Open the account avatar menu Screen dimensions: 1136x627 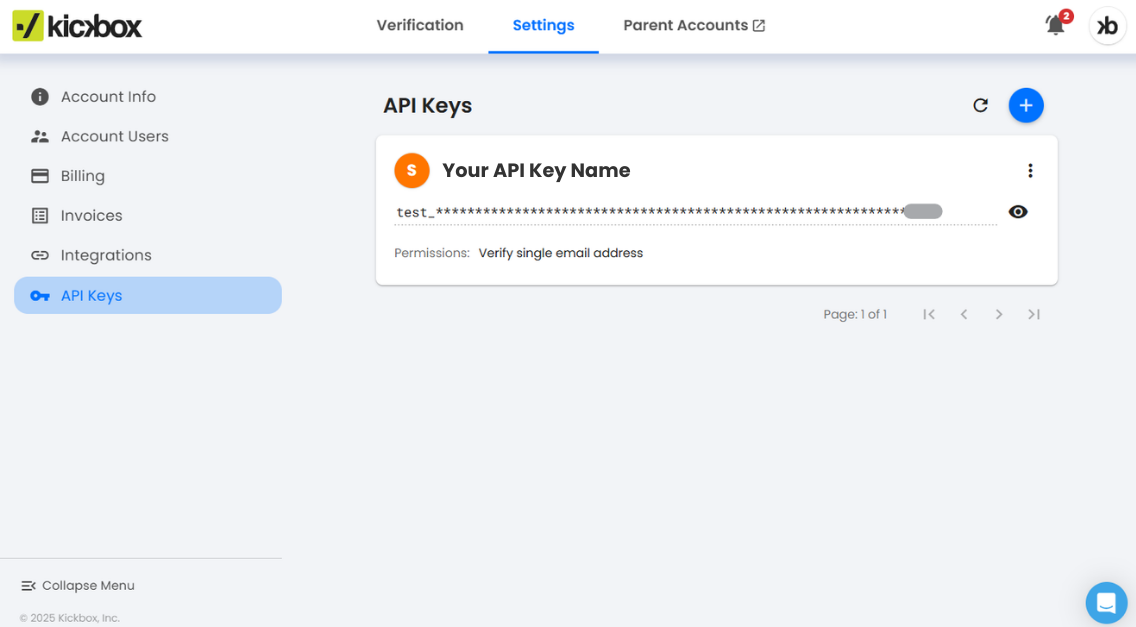(1107, 26)
